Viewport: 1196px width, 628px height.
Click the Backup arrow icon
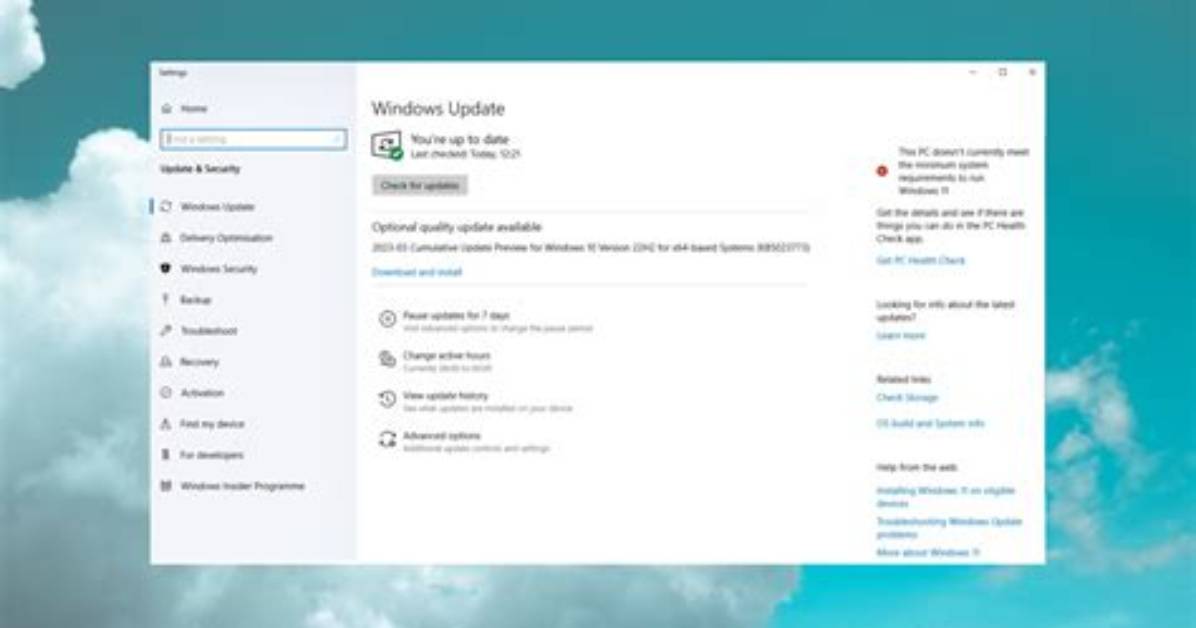coord(166,300)
